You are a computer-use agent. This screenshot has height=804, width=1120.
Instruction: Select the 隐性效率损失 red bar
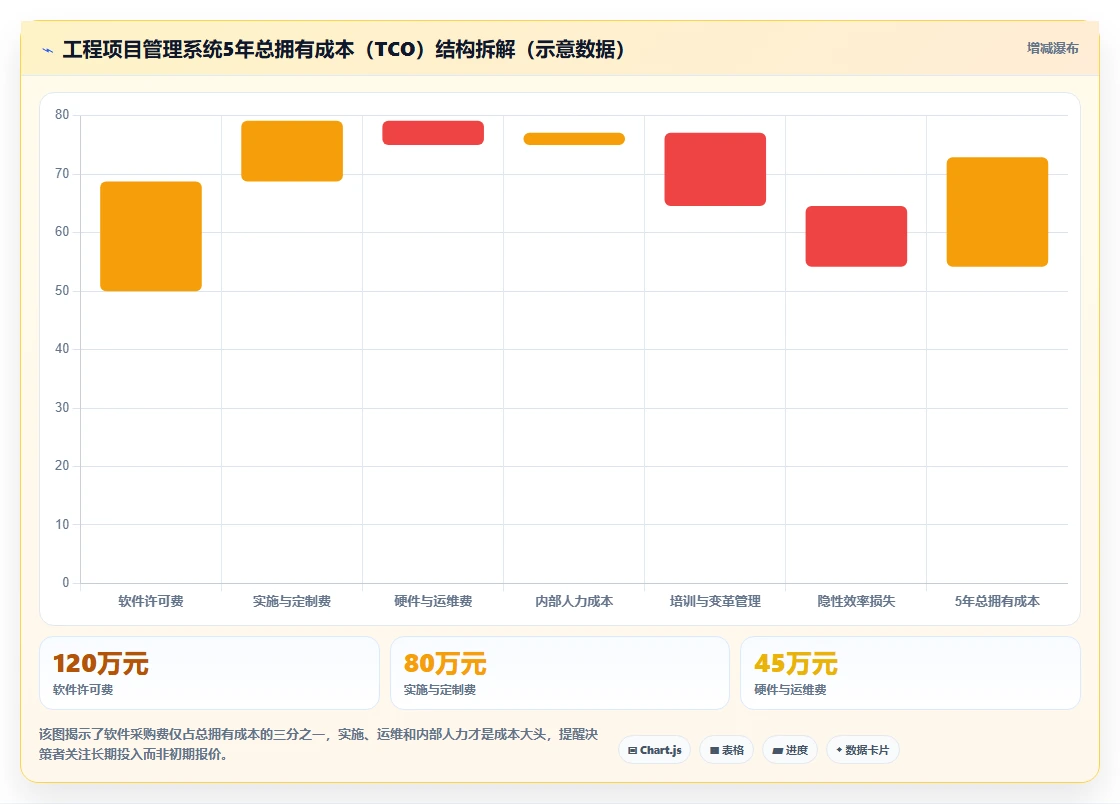(x=856, y=236)
